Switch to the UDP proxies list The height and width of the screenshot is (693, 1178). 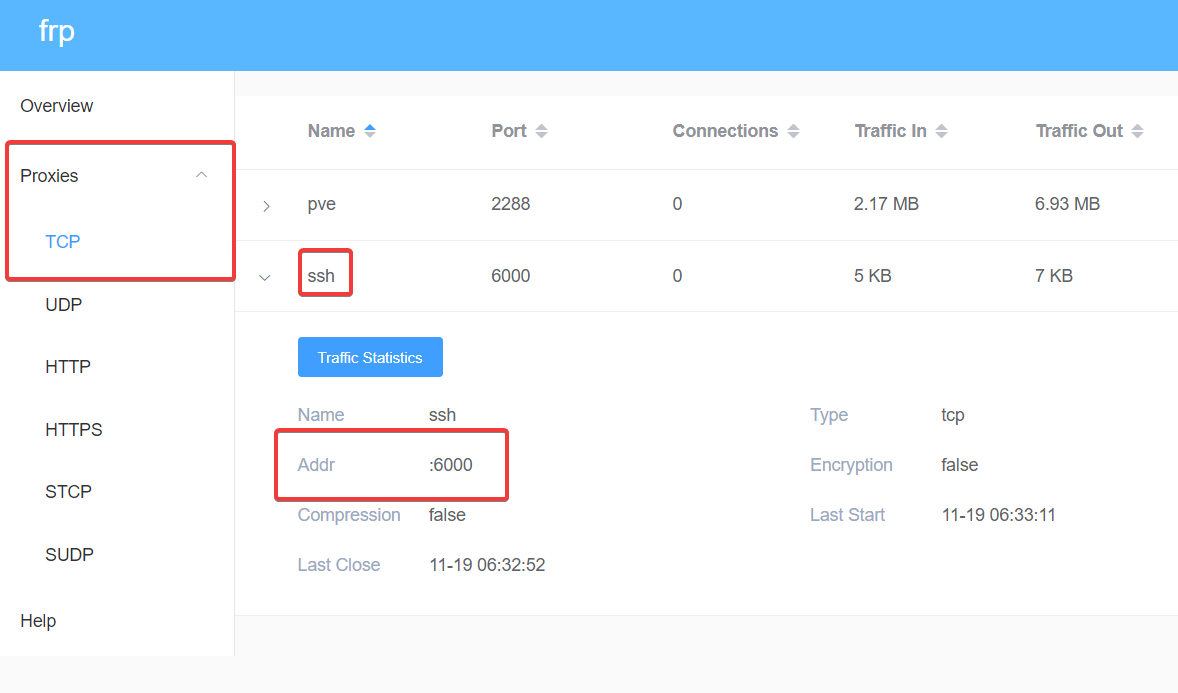coord(64,304)
